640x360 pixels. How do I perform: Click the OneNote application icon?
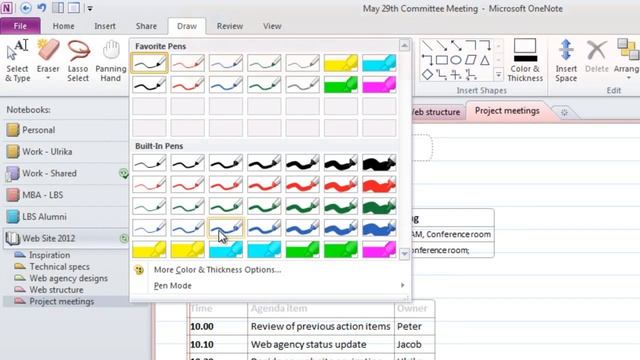point(7,8)
